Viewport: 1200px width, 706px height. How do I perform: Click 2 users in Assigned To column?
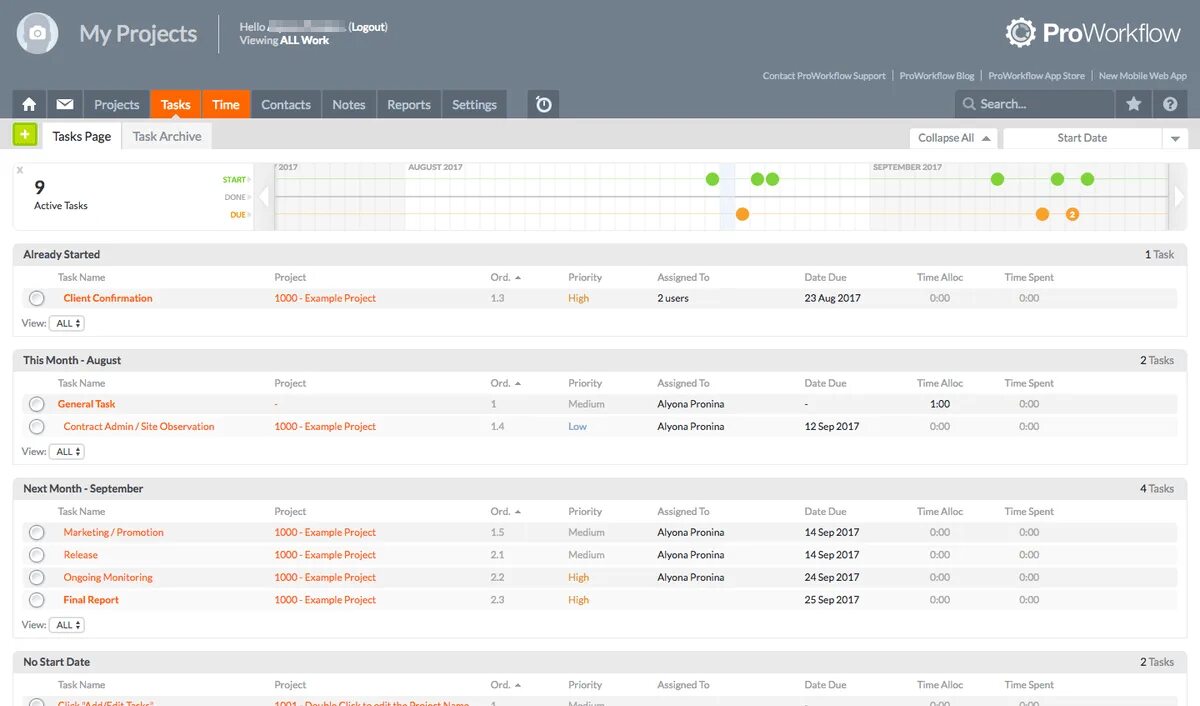click(x=673, y=298)
